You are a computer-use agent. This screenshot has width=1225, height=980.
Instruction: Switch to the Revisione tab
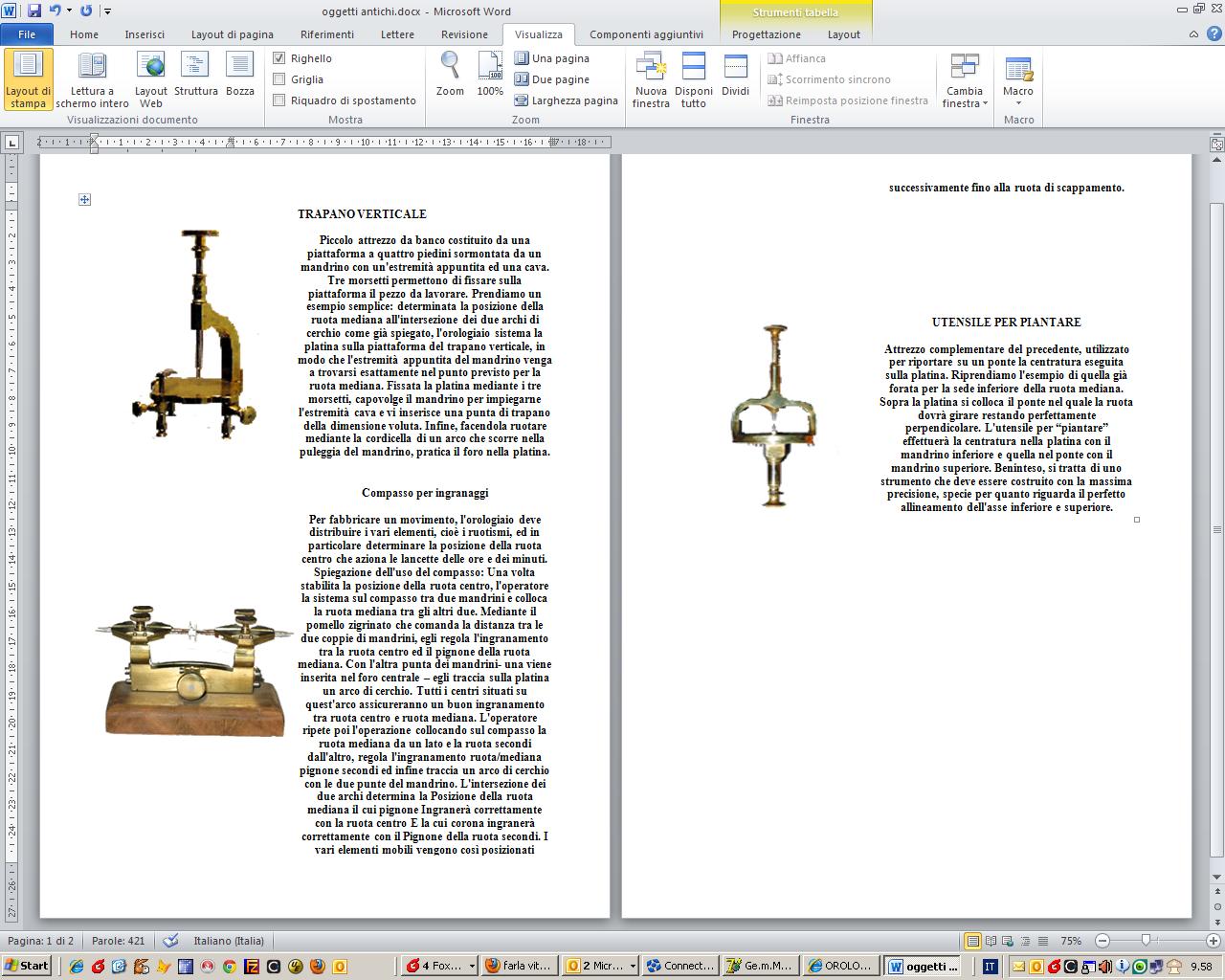[464, 34]
